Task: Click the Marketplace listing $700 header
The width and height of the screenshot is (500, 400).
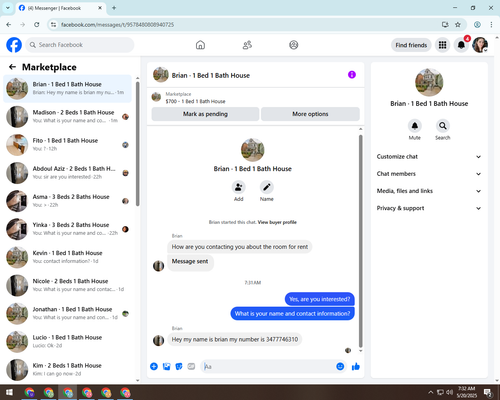Action: tap(255, 98)
